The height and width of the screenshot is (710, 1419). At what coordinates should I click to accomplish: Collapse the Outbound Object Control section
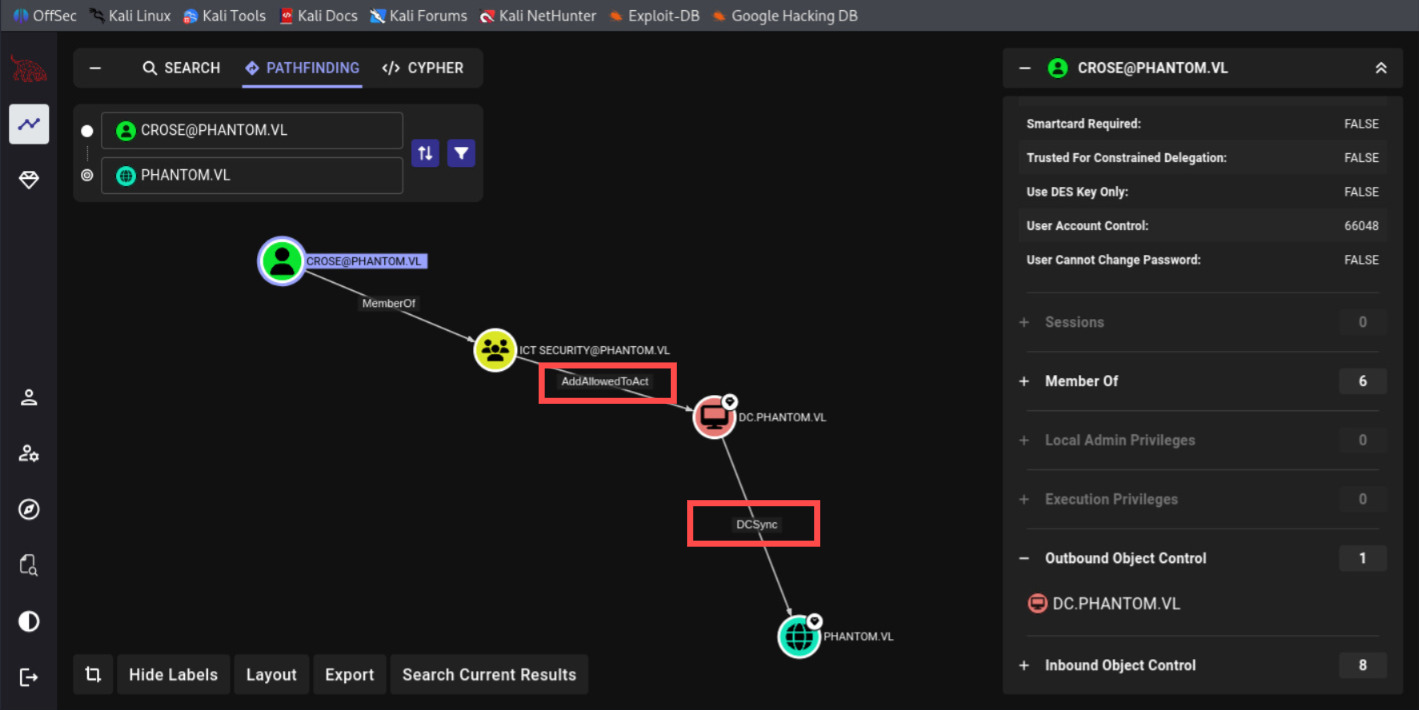point(1024,558)
